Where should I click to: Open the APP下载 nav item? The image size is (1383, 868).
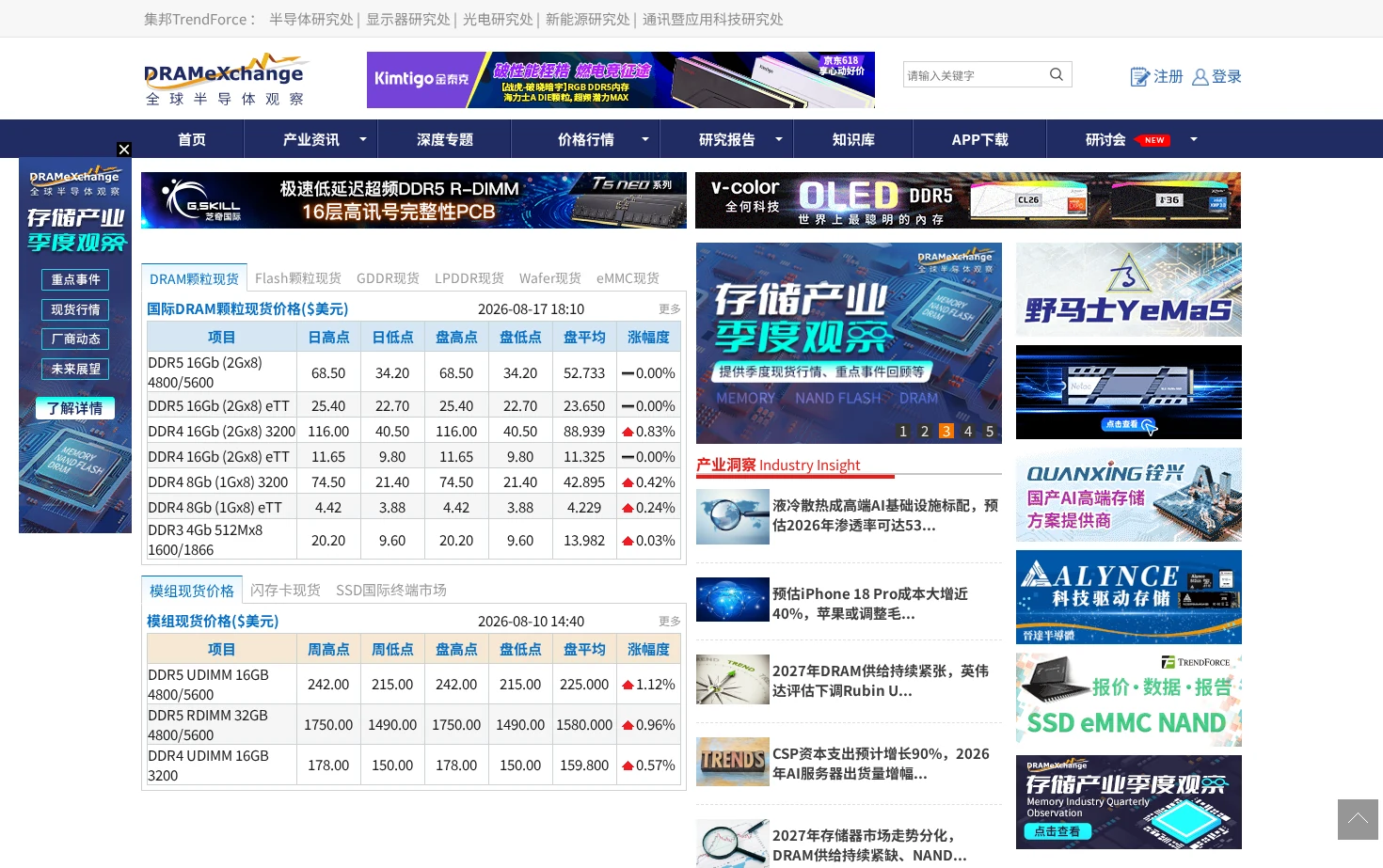click(979, 139)
